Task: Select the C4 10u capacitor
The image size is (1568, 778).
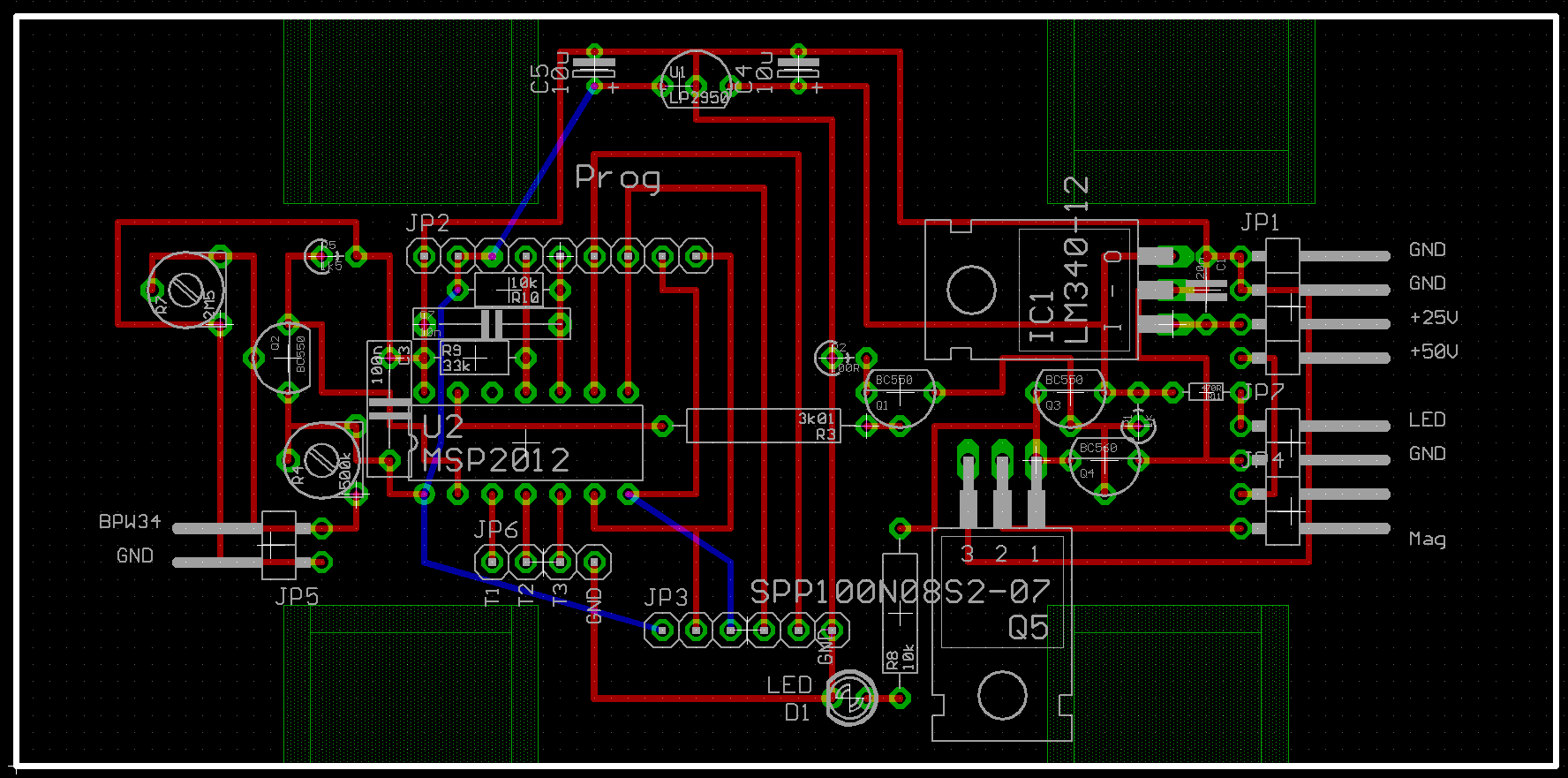Action: tap(798, 69)
